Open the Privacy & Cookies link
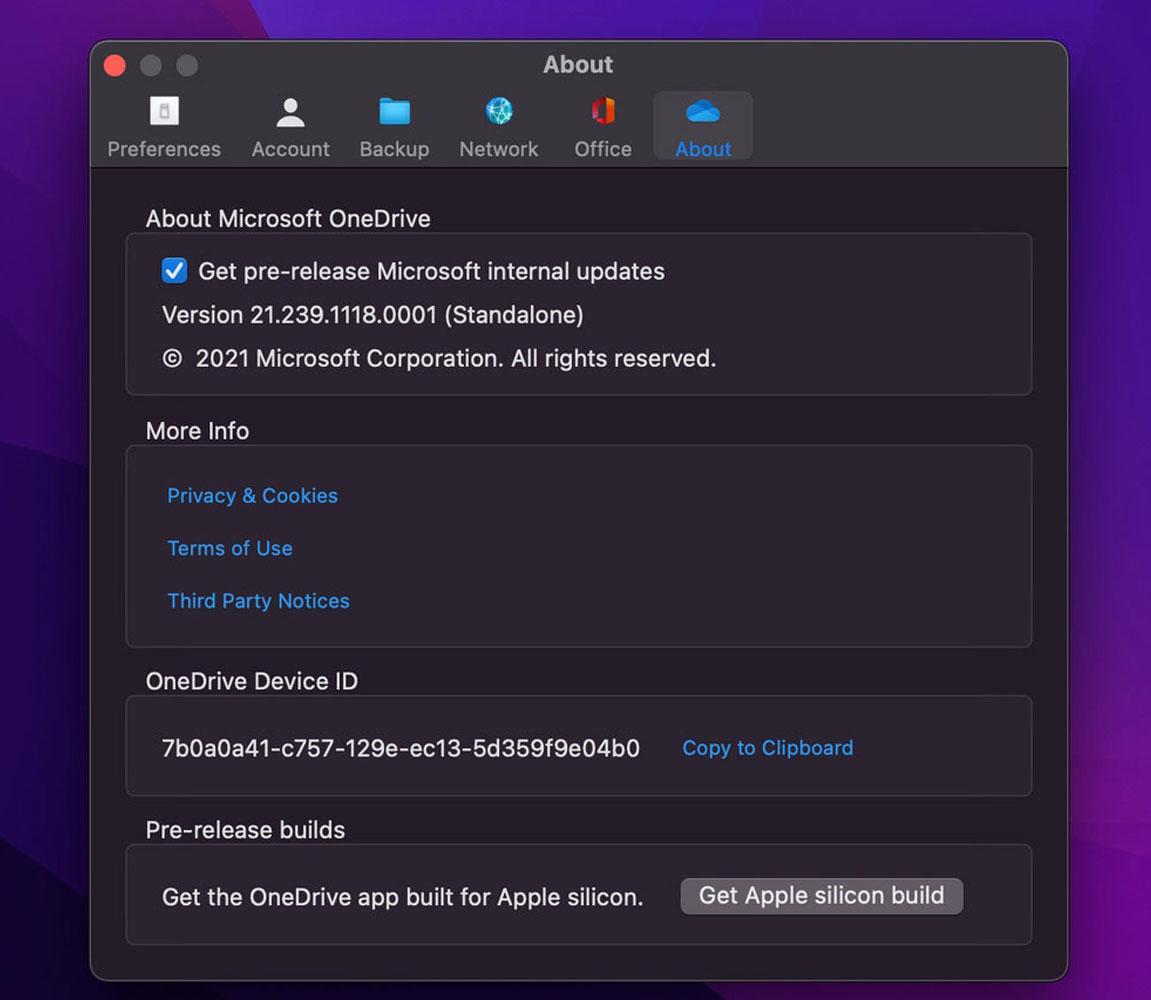This screenshot has width=1151, height=1000. [x=253, y=496]
